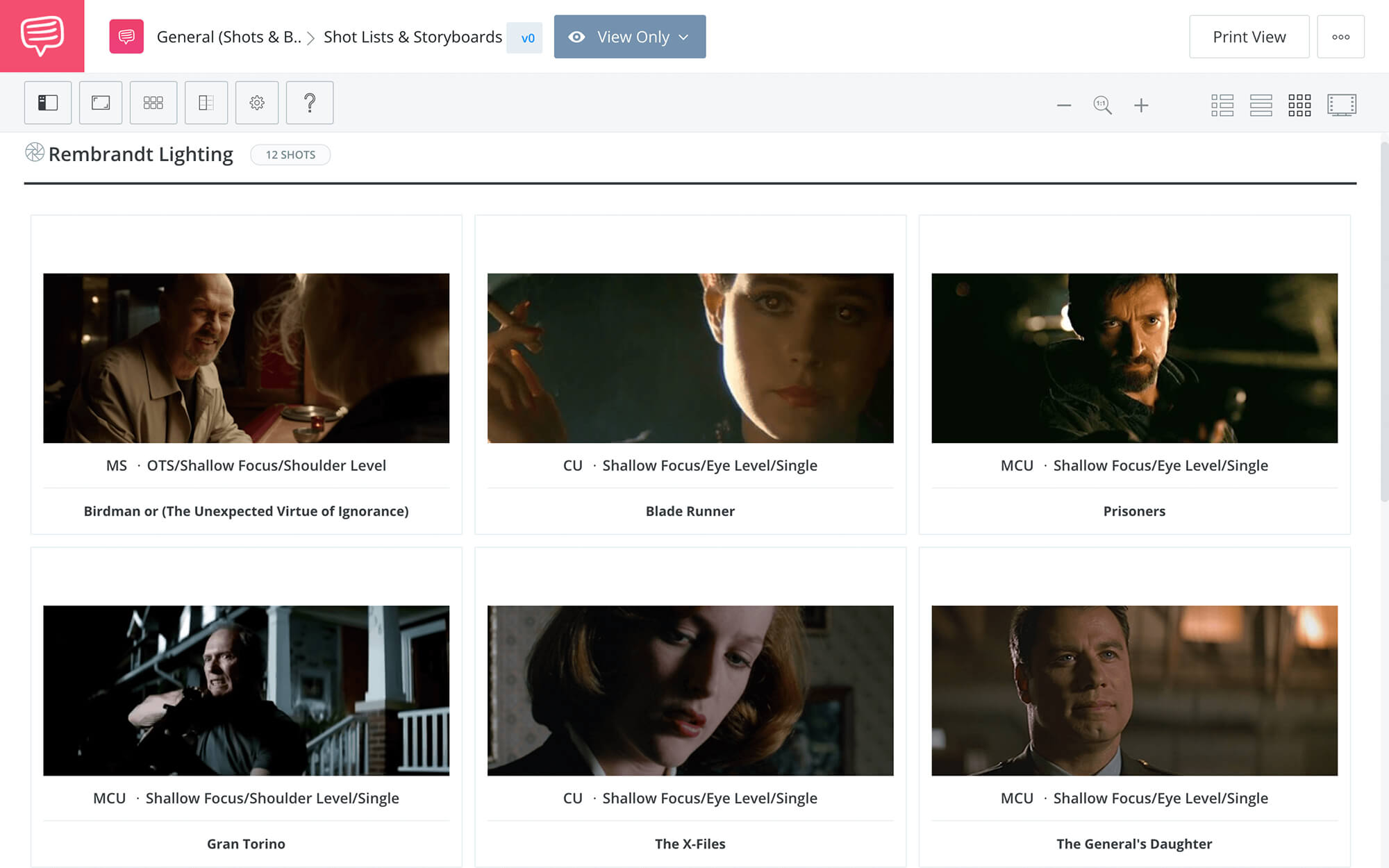This screenshot has width=1389, height=868.
Task: Switch to thumbnail grid view icon
Action: tap(1299, 106)
